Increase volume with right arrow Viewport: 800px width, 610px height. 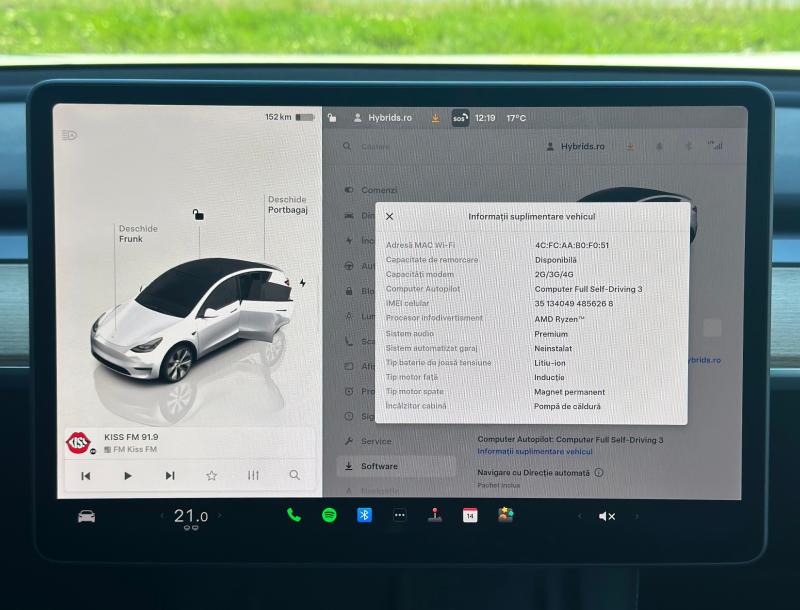(636, 517)
